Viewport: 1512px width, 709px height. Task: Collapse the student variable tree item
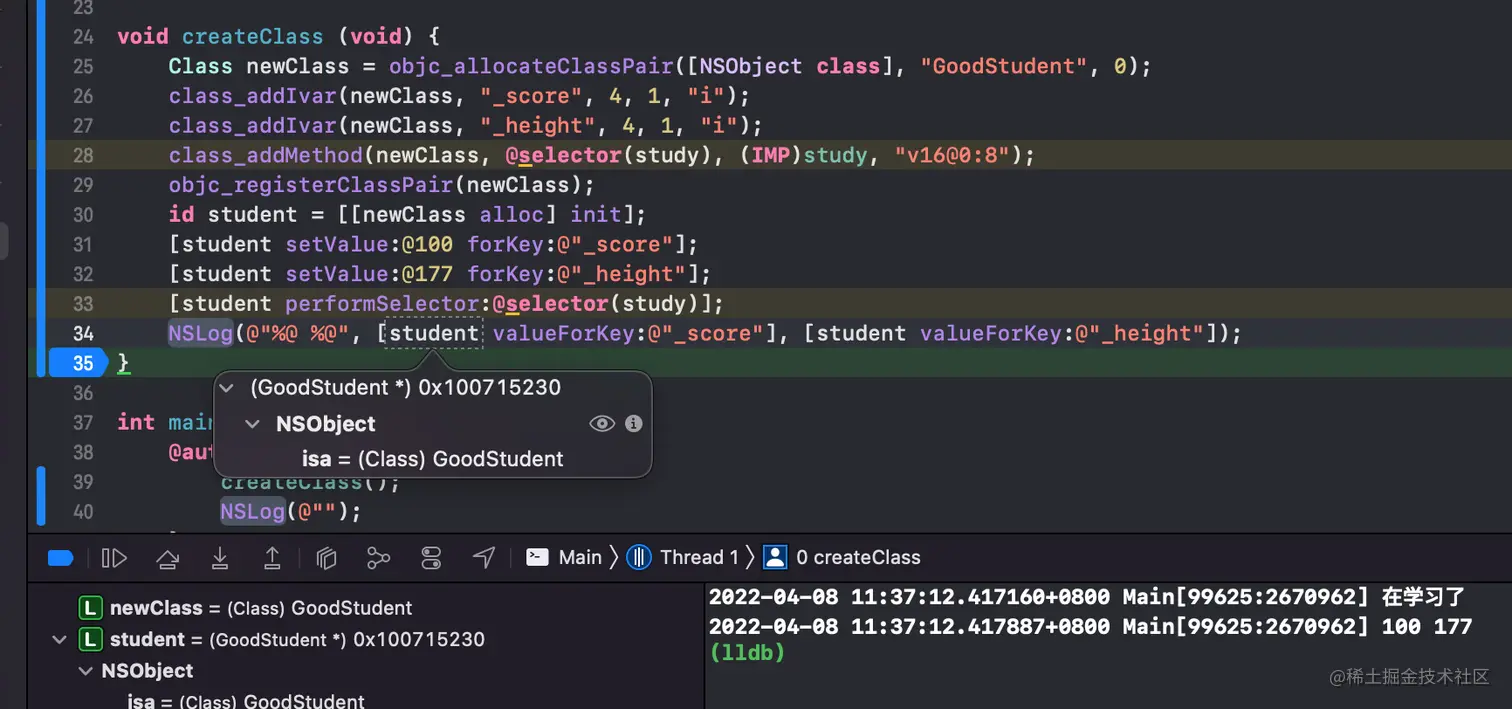coord(59,639)
